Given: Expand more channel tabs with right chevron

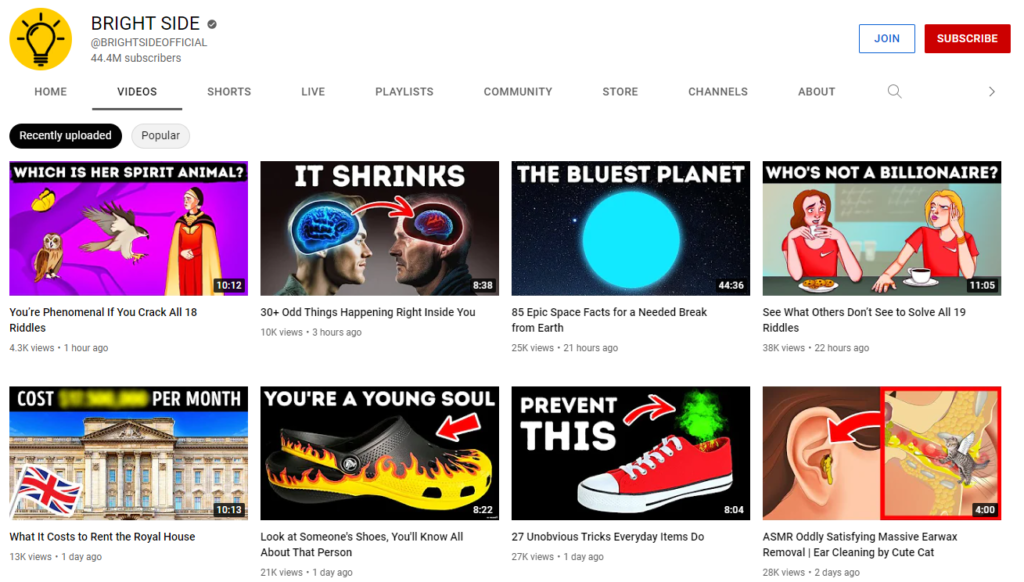Looking at the screenshot, I should tap(991, 91).
